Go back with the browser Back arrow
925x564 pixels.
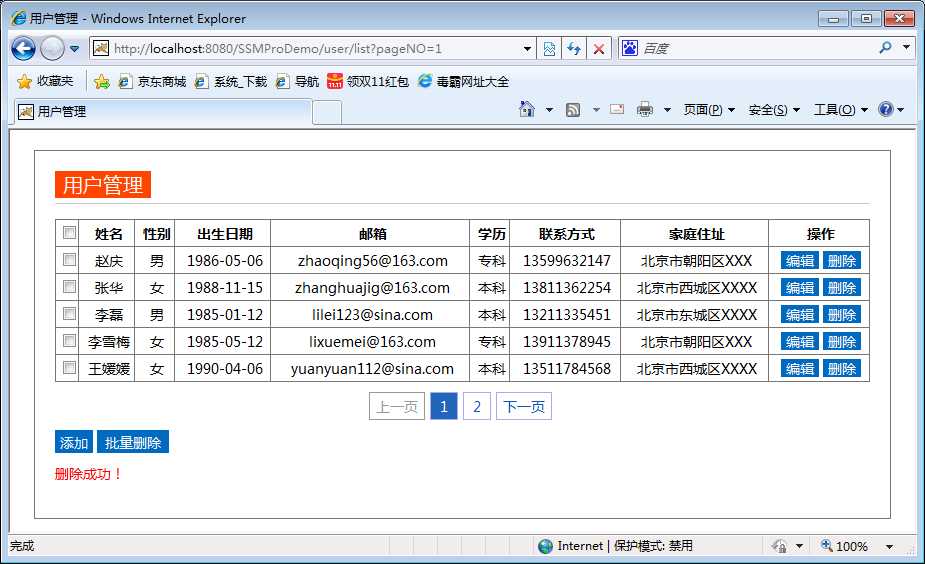[x=23, y=48]
